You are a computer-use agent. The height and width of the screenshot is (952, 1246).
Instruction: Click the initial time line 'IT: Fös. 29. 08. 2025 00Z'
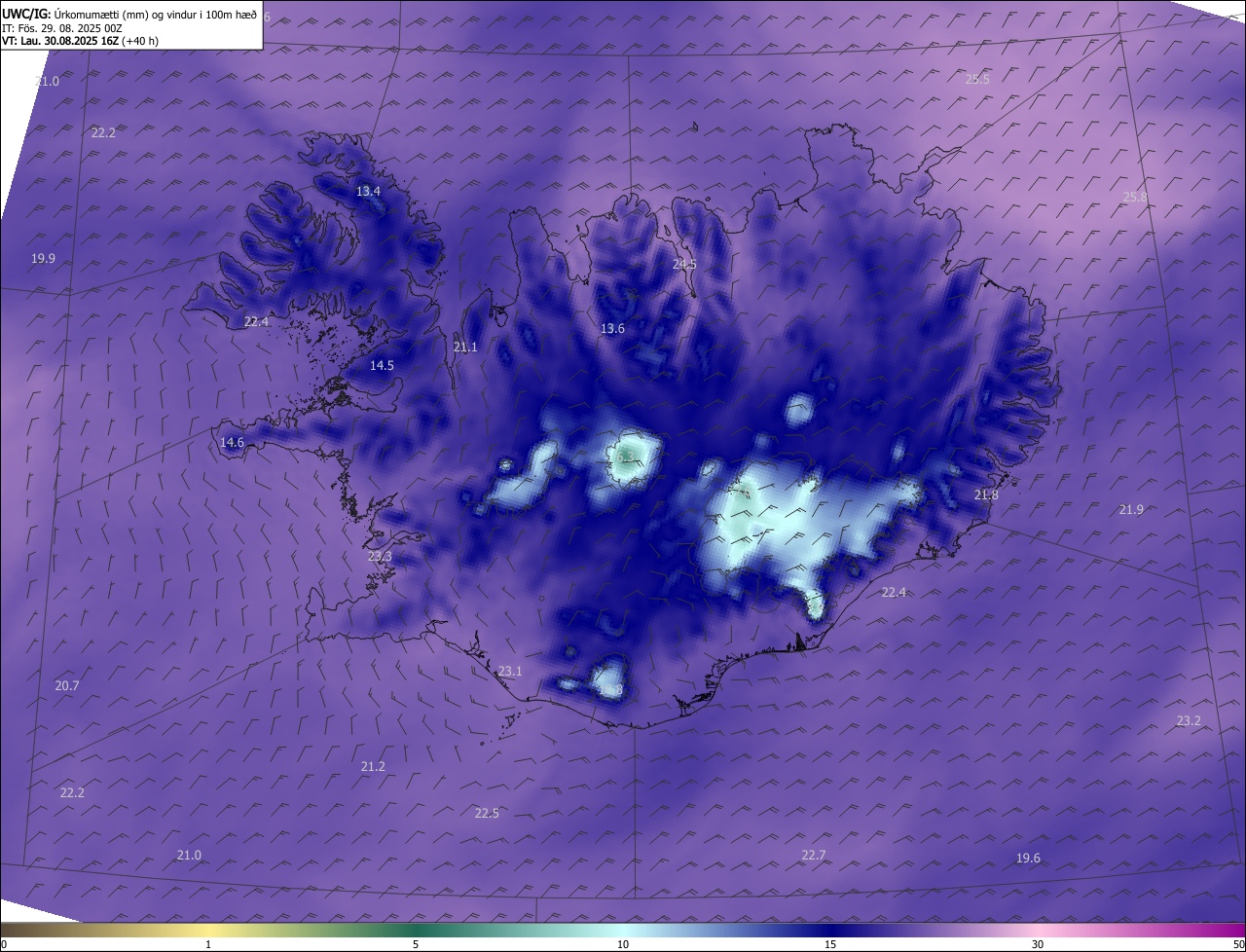pos(61,28)
